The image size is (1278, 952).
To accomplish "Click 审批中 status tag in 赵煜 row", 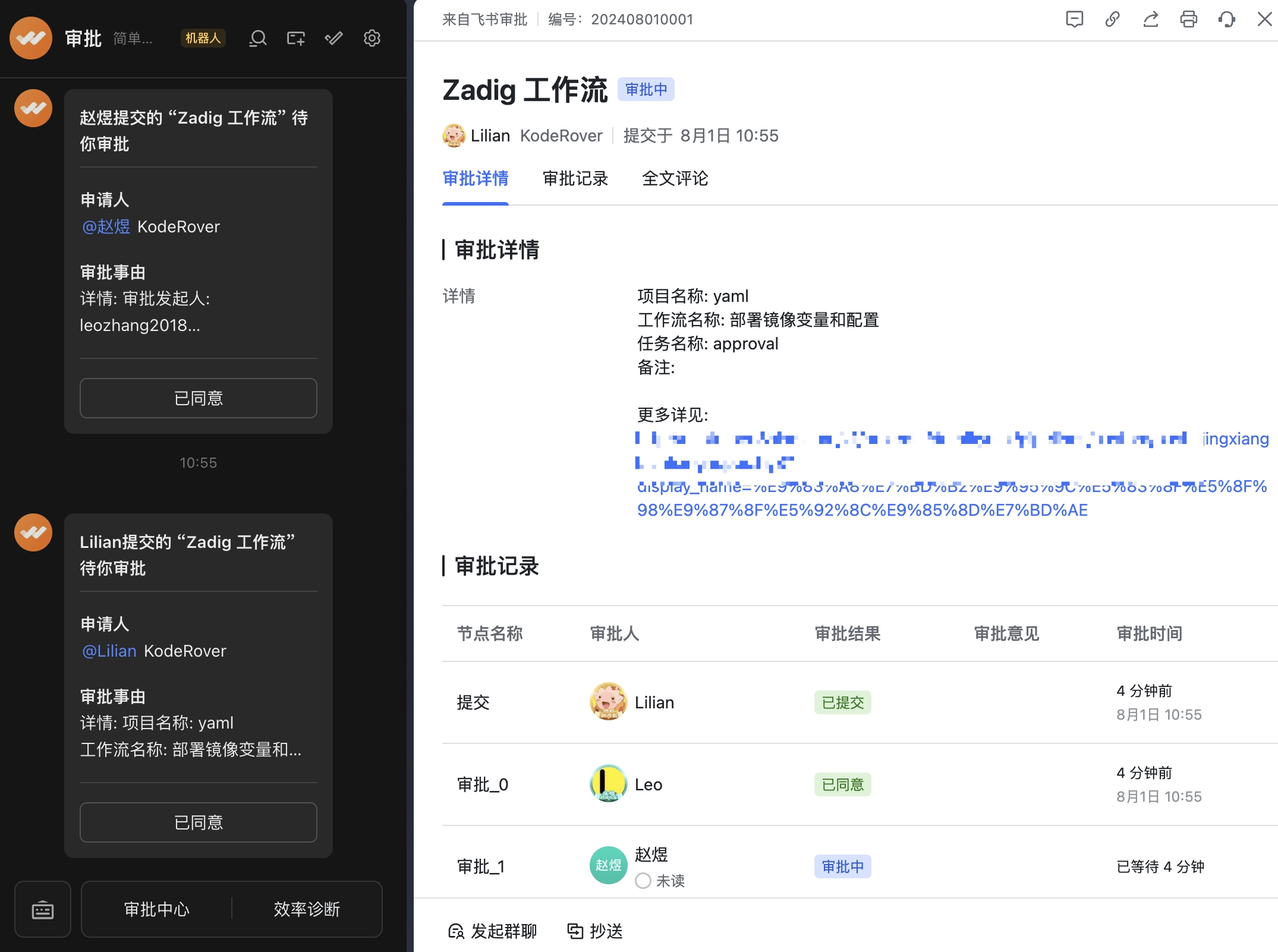I will (x=843, y=866).
